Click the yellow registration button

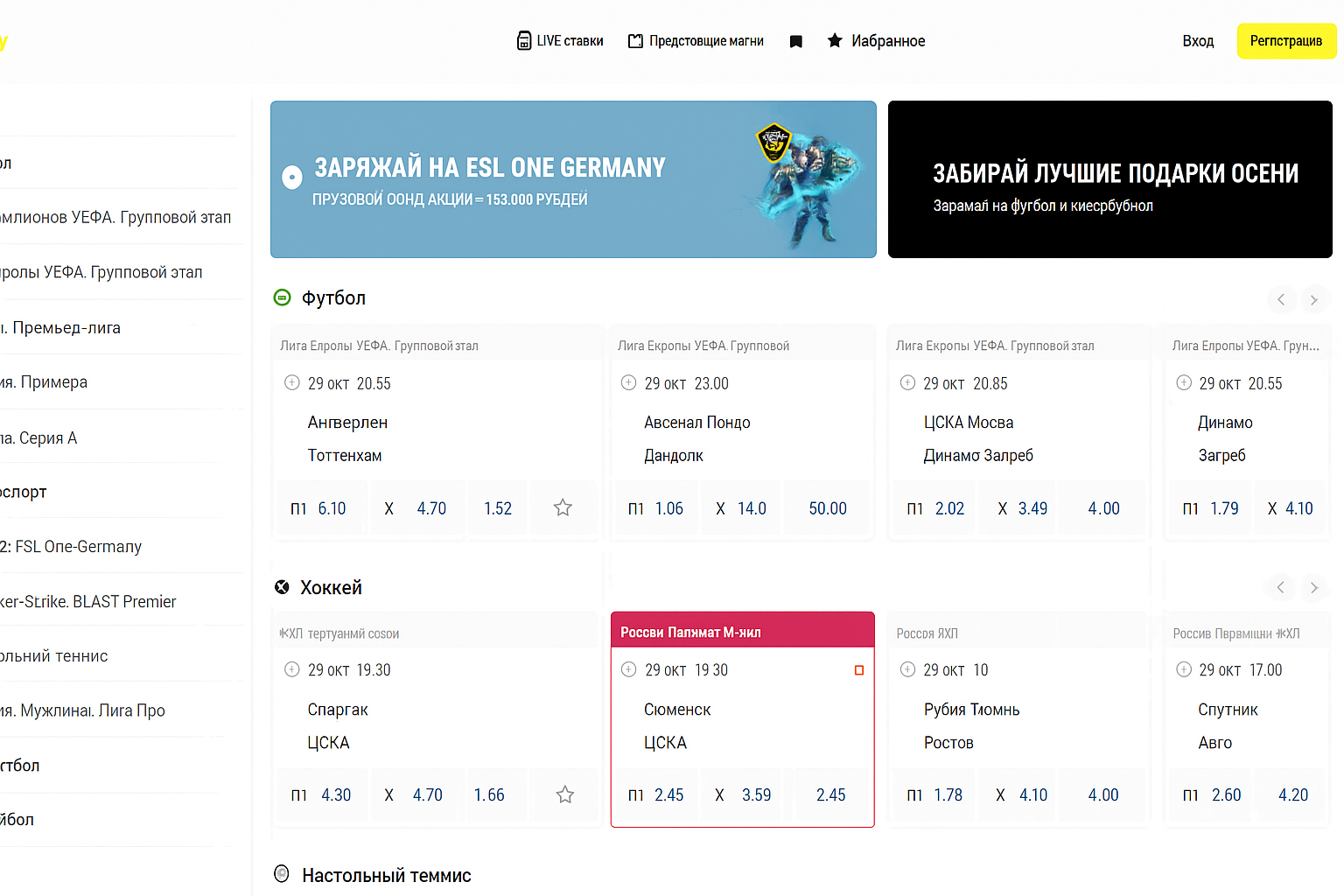pos(1285,41)
